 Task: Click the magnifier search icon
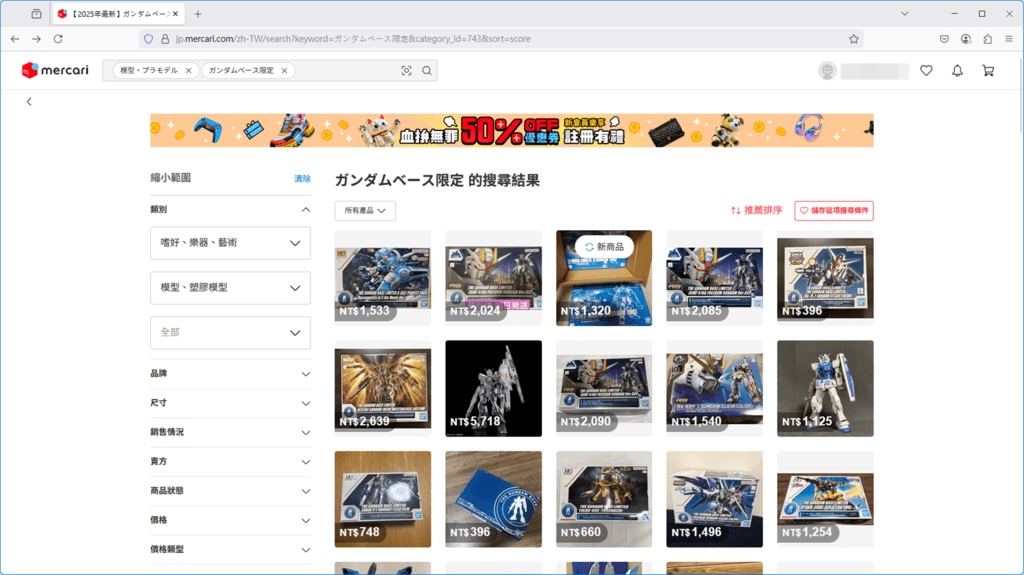(426, 71)
